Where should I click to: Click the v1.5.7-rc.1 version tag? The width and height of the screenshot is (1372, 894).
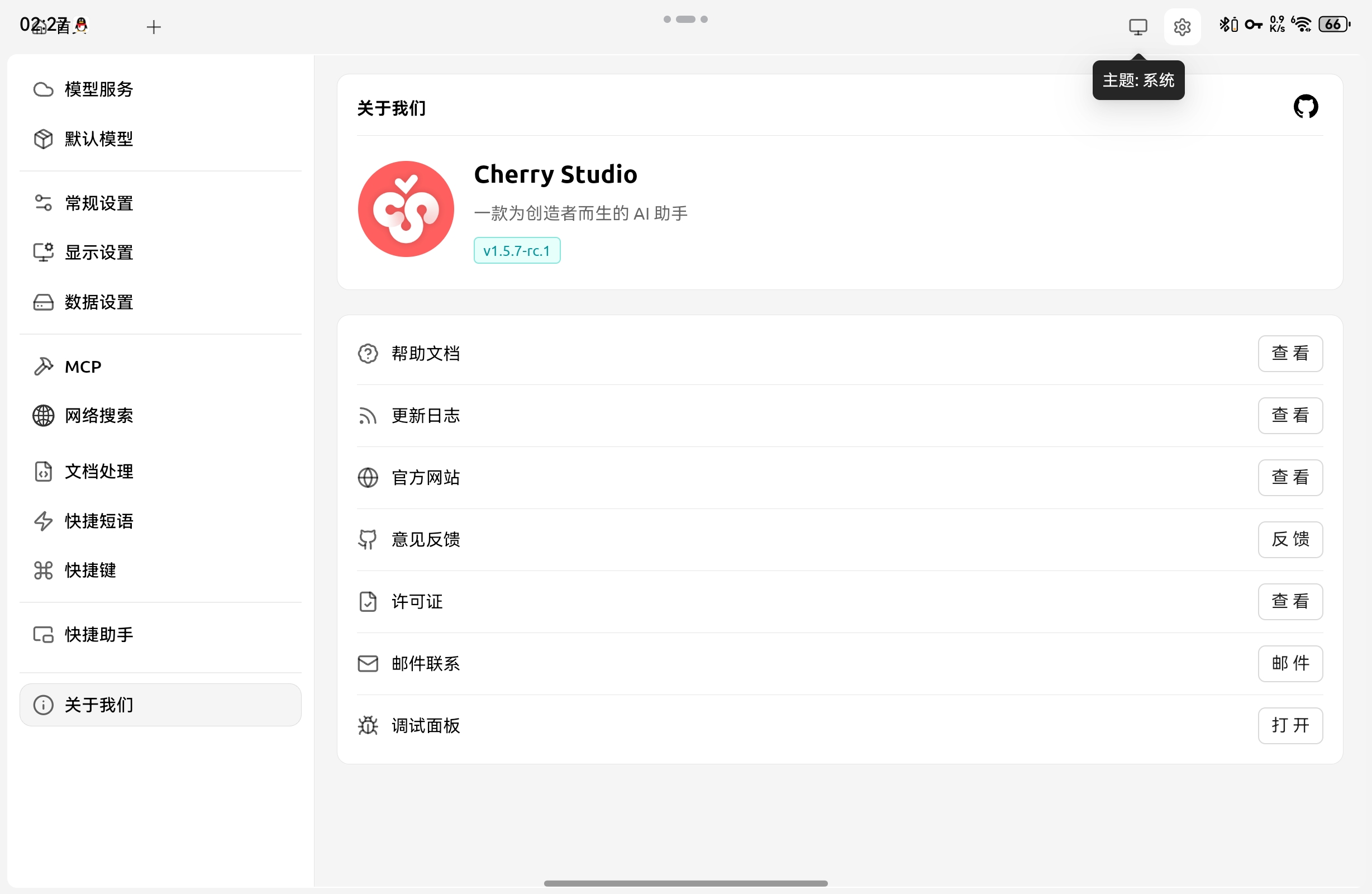(517, 251)
